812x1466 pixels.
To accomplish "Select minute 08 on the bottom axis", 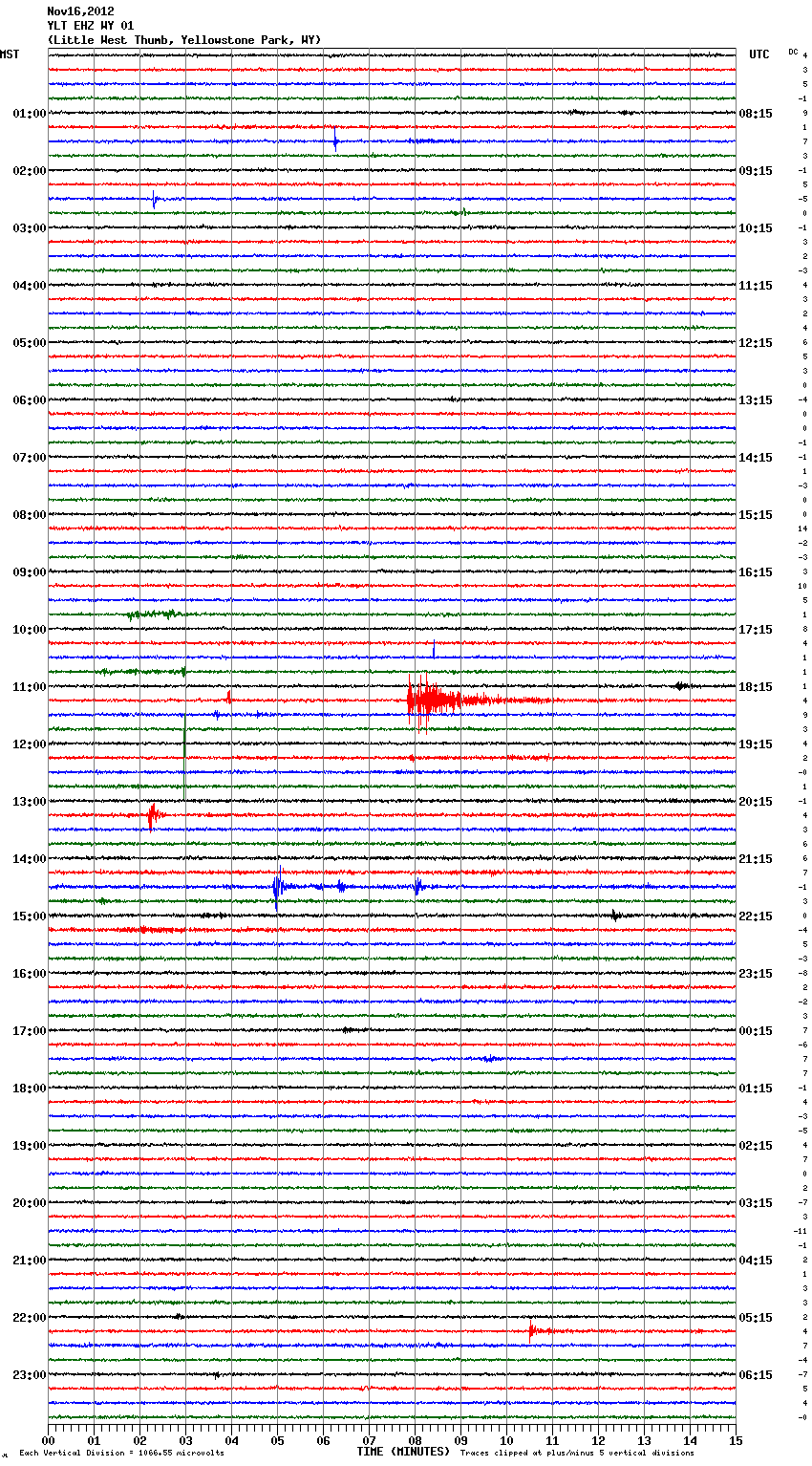I will coord(415,1440).
